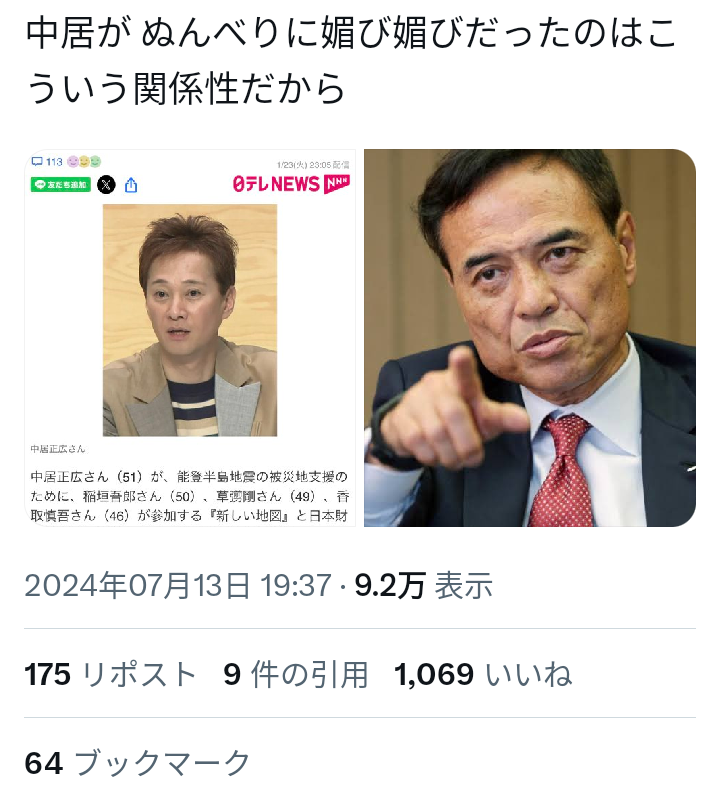720x806 pixels.
Task: Click the purple smiley reaction icon
Action: [73, 162]
